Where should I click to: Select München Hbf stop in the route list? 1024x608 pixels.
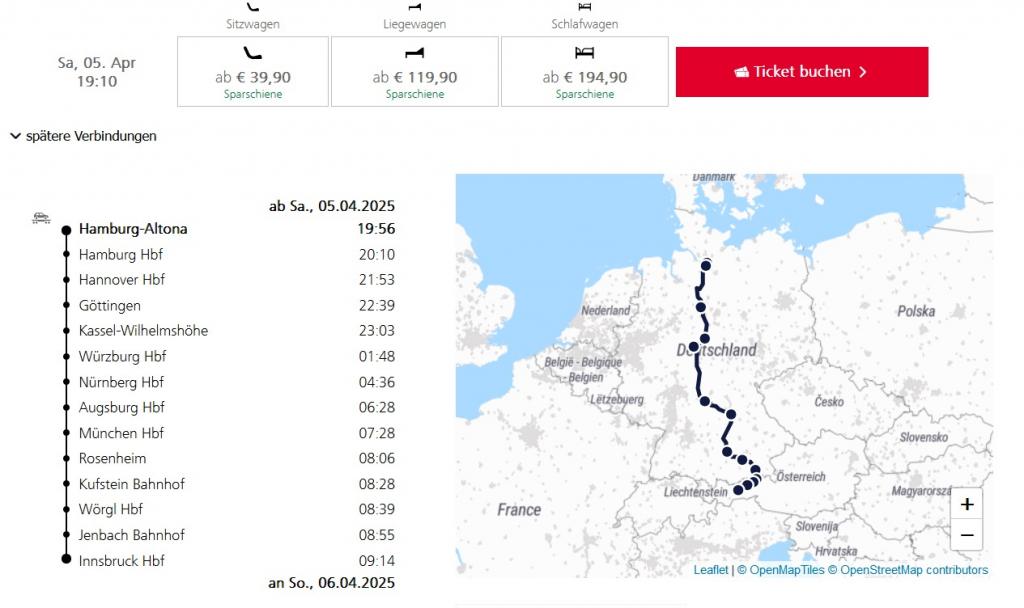(121, 433)
